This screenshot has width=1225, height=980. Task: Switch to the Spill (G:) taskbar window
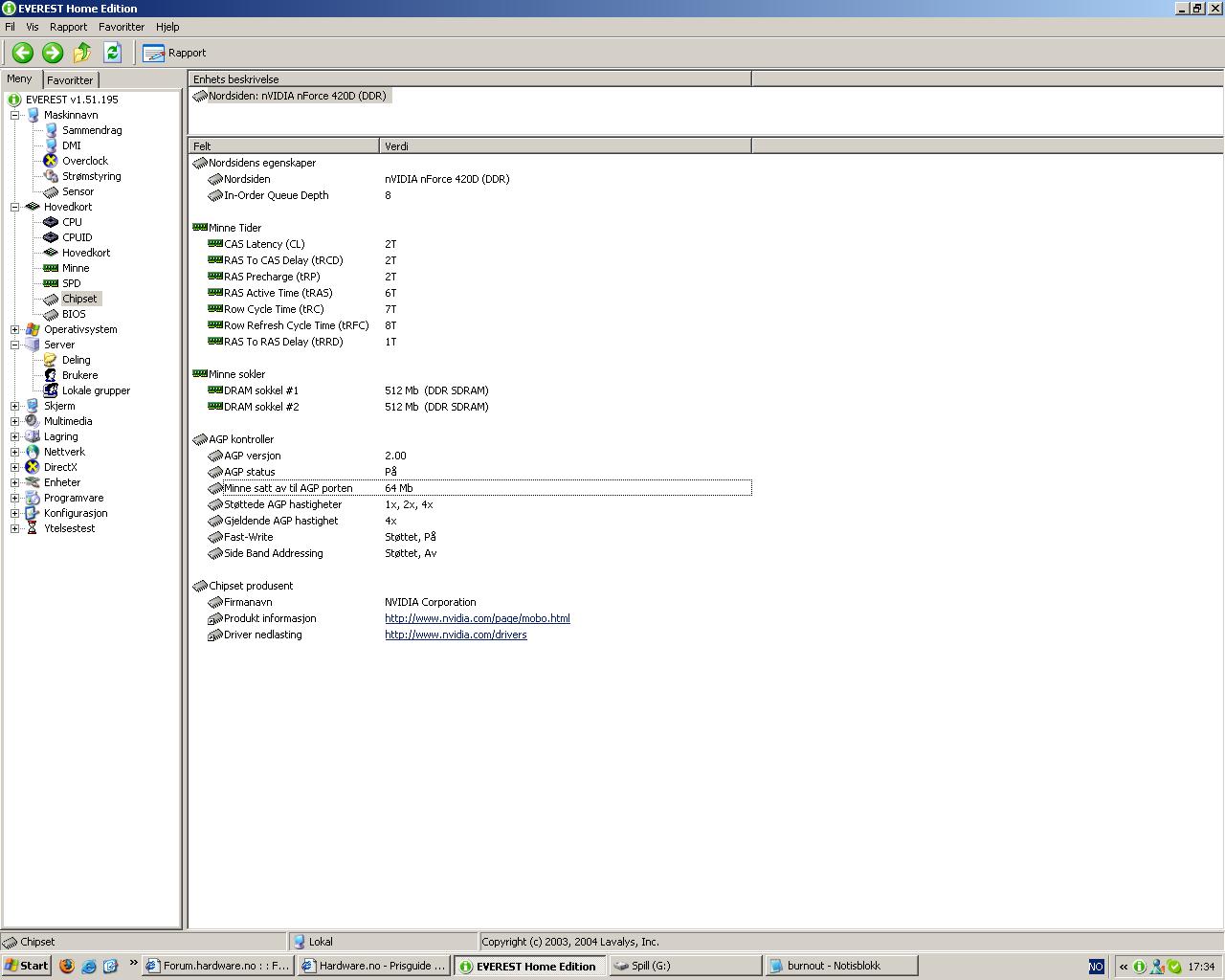tap(685, 966)
